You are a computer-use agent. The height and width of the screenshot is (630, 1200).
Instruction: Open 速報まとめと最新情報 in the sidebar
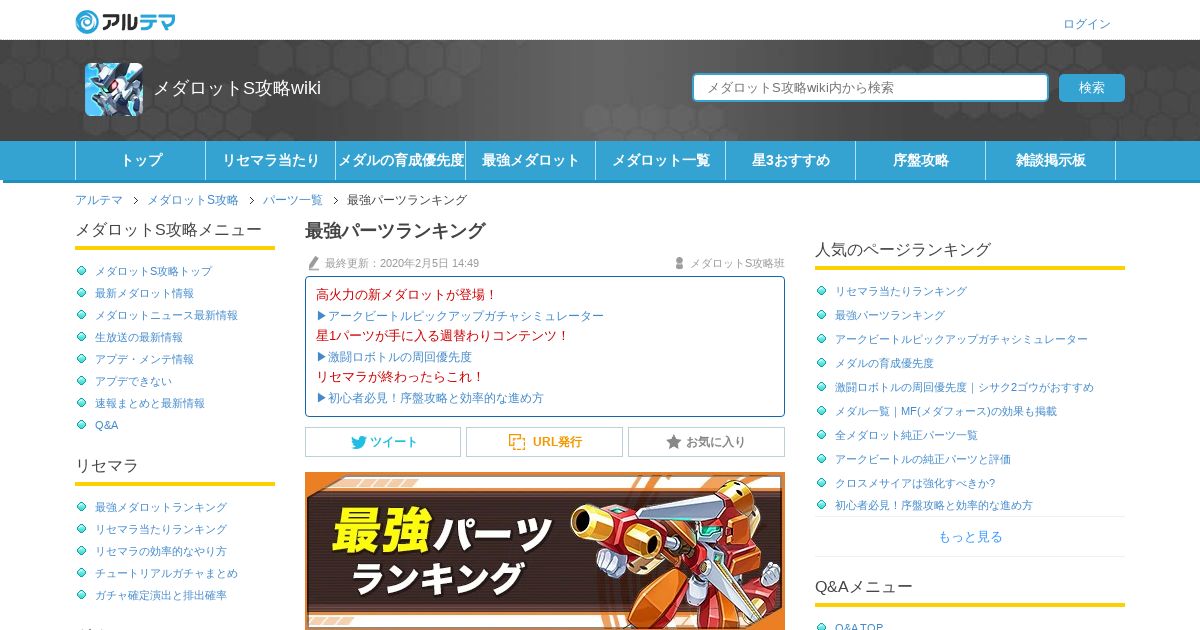[150, 403]
